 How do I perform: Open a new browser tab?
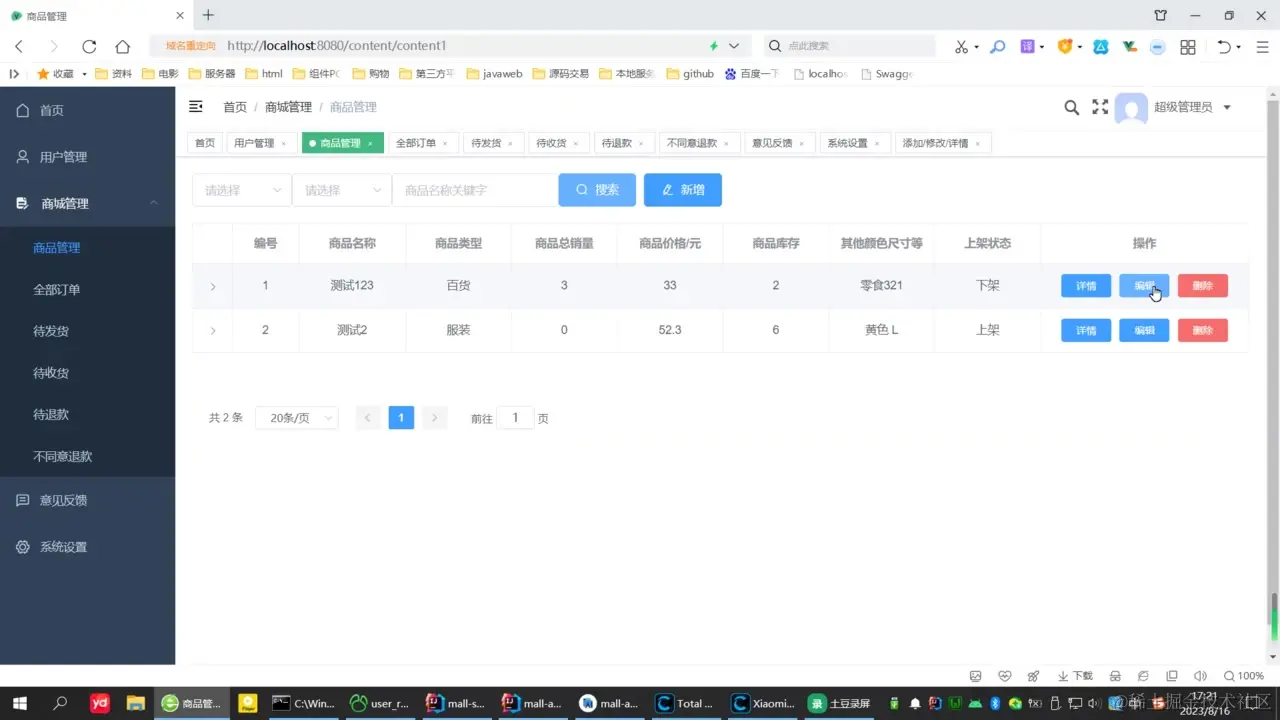[x=208, y=15]
